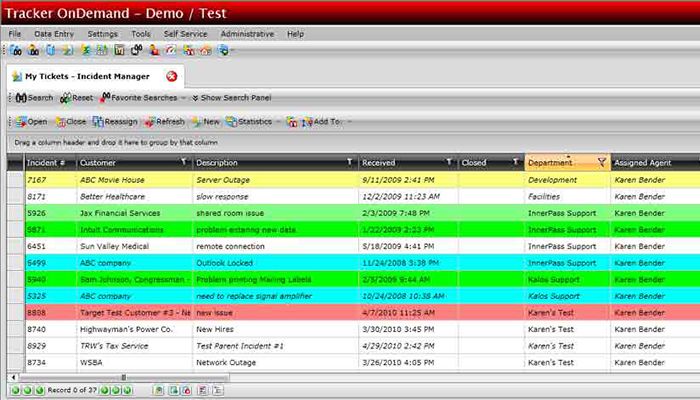Click the person with binoculars toolbar icon
Image resolution: width=700 pixels, height=400 pixels.
(x=33, y=50)
